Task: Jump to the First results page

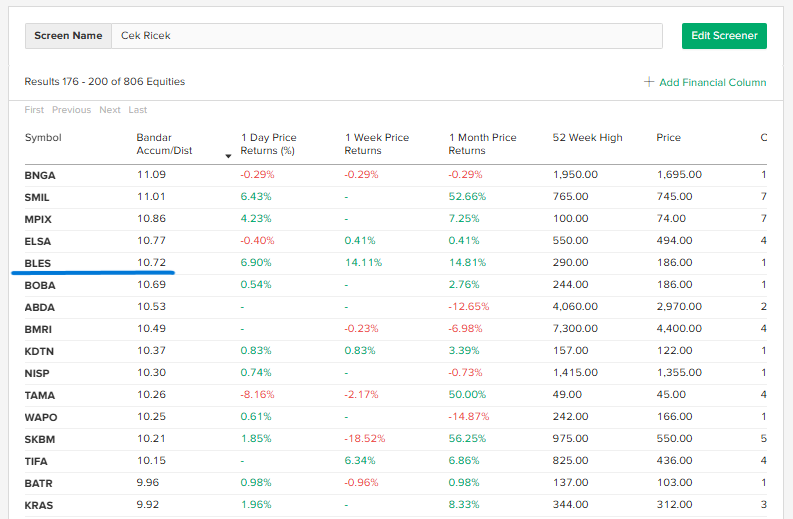Action: [x=34, y=110]
